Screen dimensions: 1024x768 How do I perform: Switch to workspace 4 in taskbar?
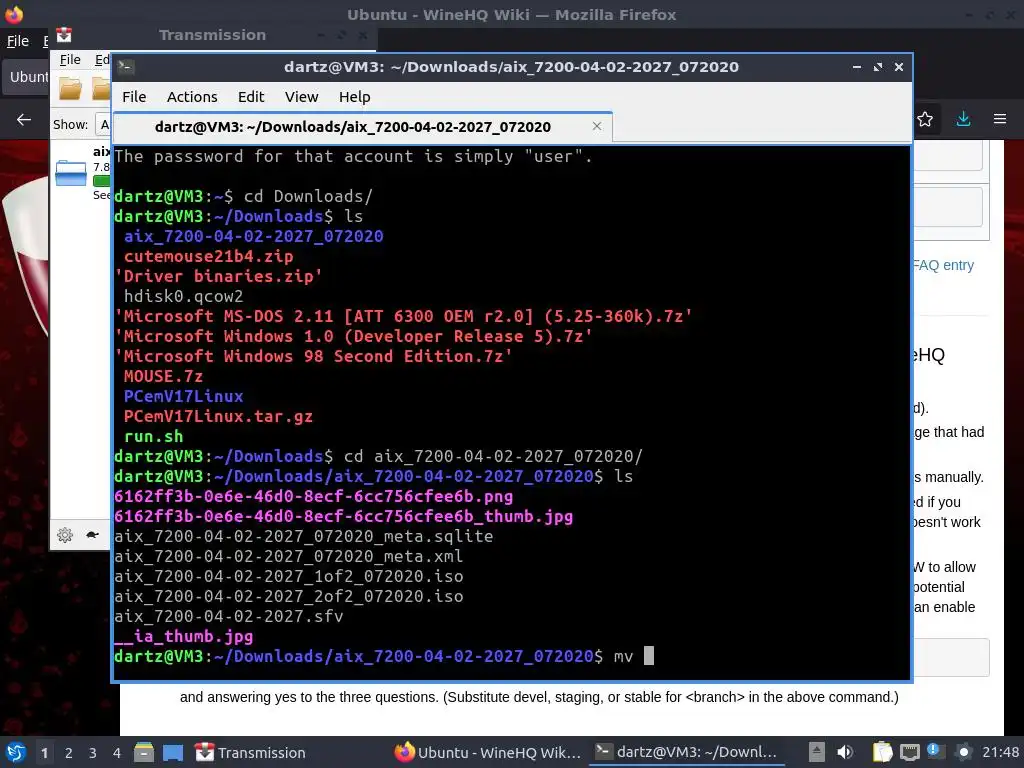(x=117, y=753)
